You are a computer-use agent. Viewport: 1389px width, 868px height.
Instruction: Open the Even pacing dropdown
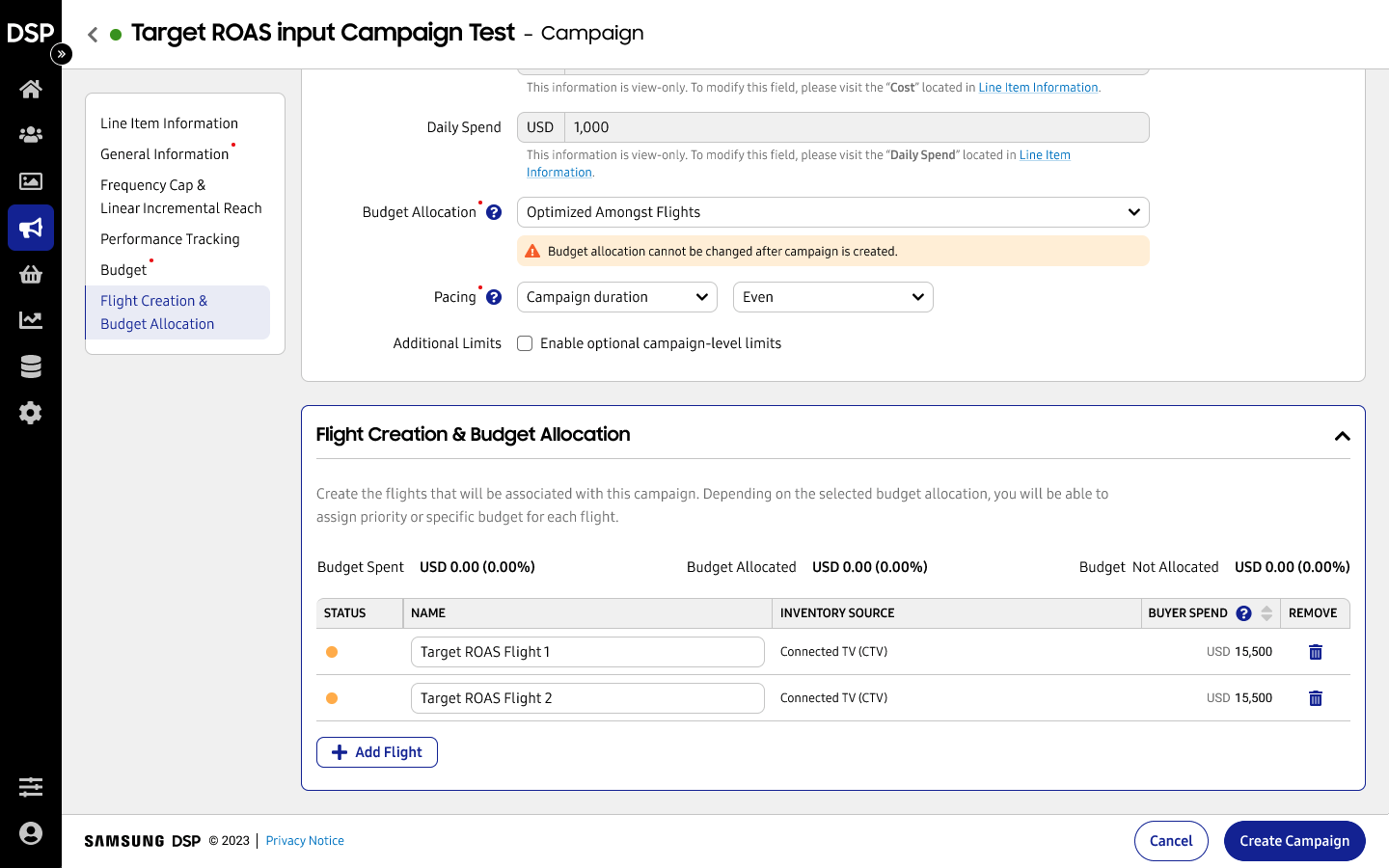(x=832, y=297)
